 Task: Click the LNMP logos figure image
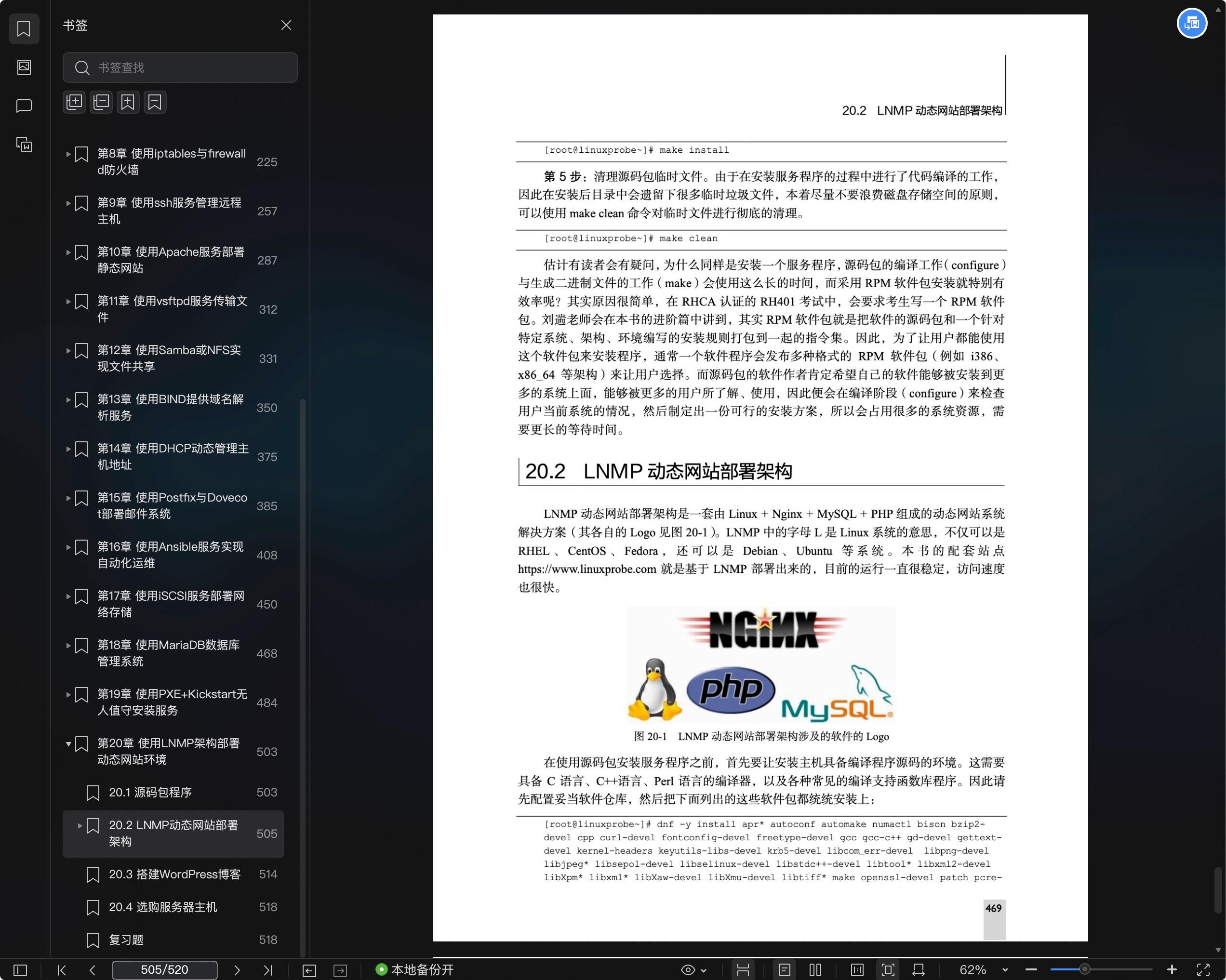click(761, 664)
